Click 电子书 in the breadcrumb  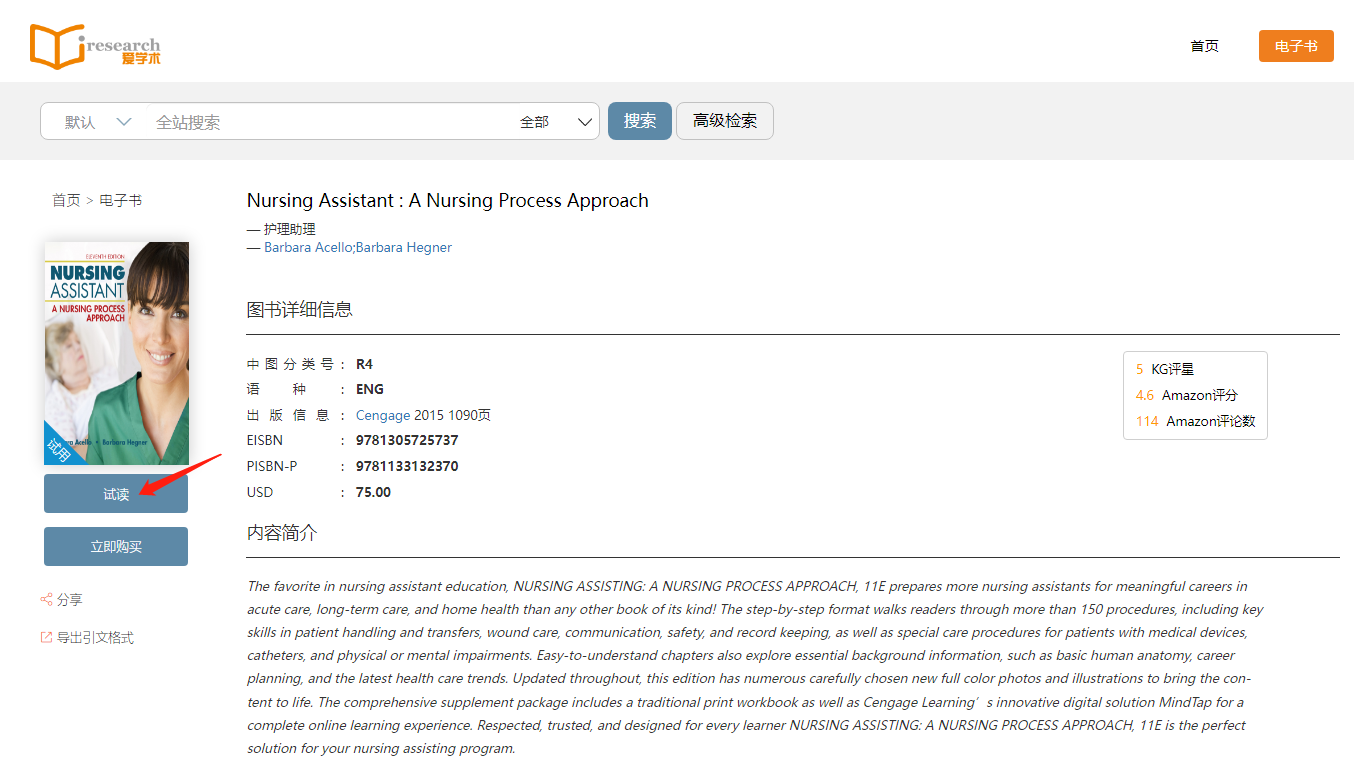(x=120, y=200)
